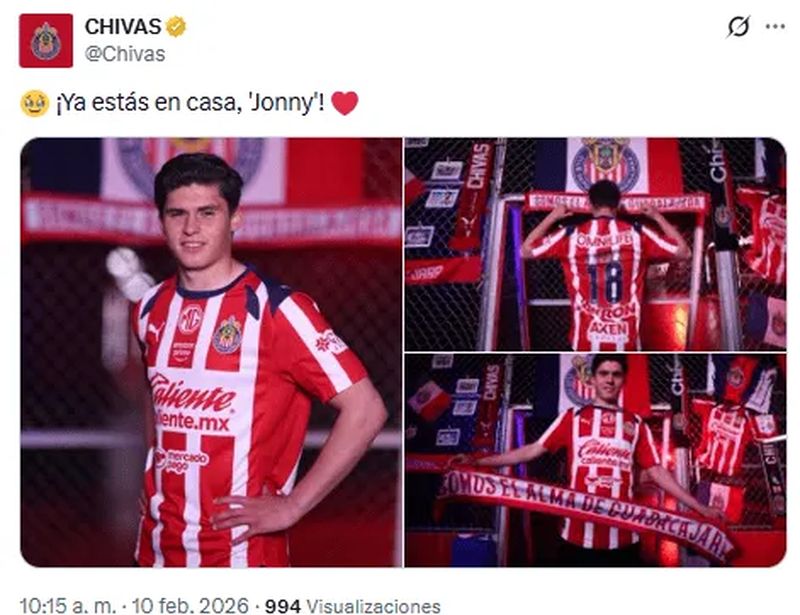Click the 994 Visualizaciones count
800x615 pixels.
pyautogui.click(x=353, y=606)
